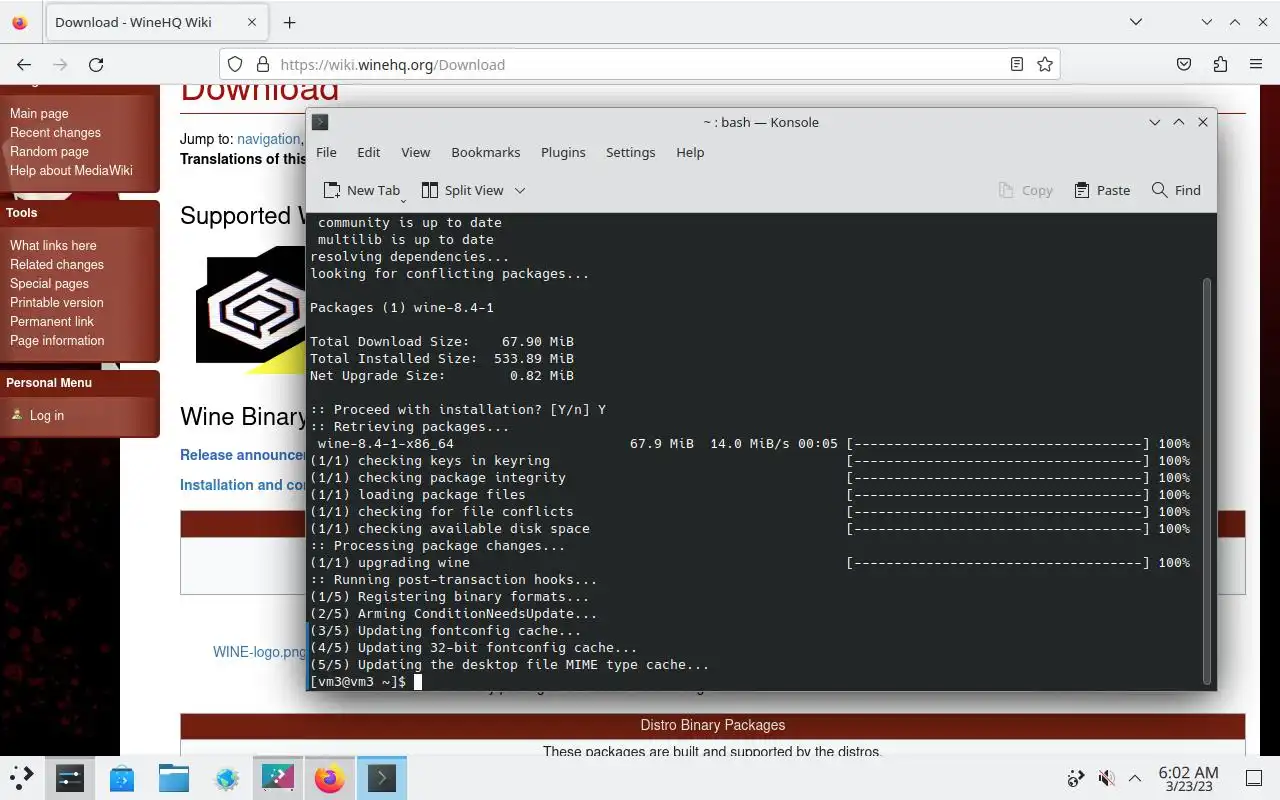The image size is (1280, 800).
Task: Click the Firefox View icon
Action: [20, 22]
